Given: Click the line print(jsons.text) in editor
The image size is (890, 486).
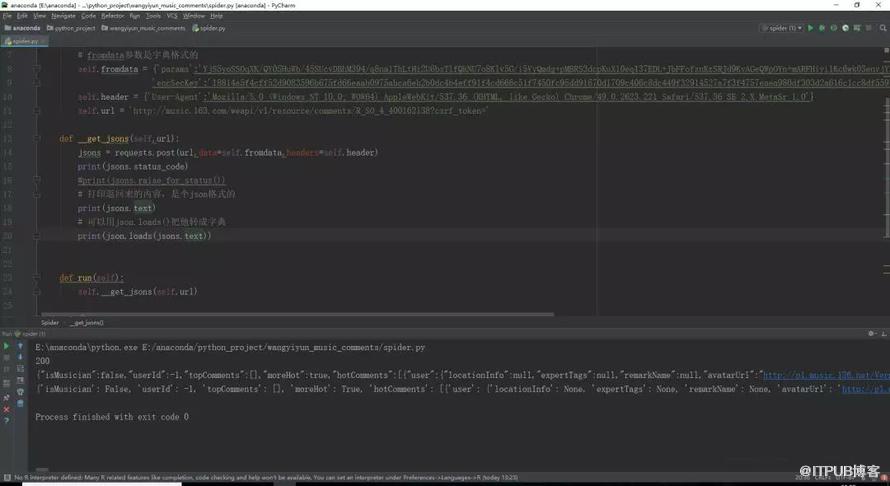Looking at the screenshot, I should 116,208.
